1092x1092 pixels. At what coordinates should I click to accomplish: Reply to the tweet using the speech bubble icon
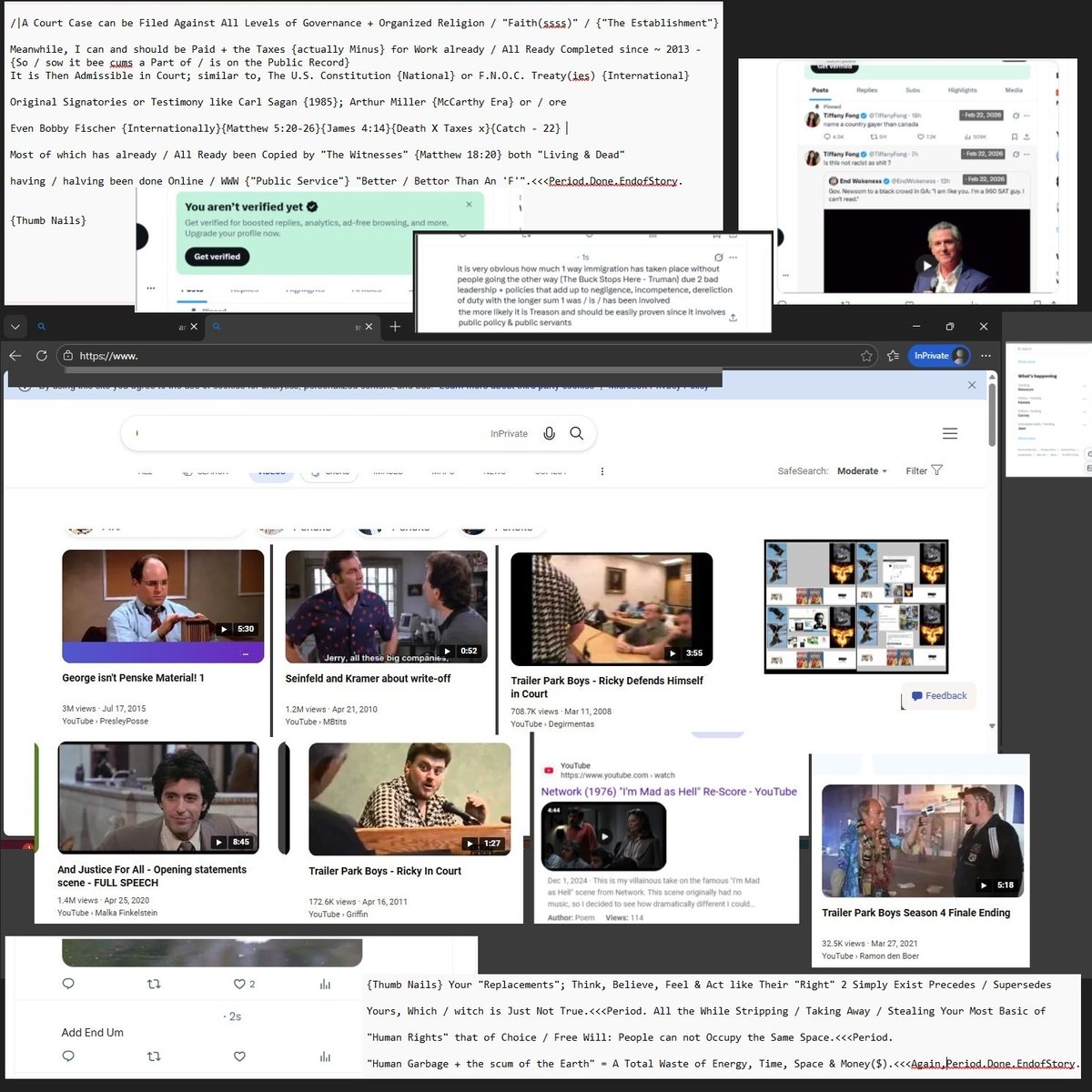[x=827, y=137]
